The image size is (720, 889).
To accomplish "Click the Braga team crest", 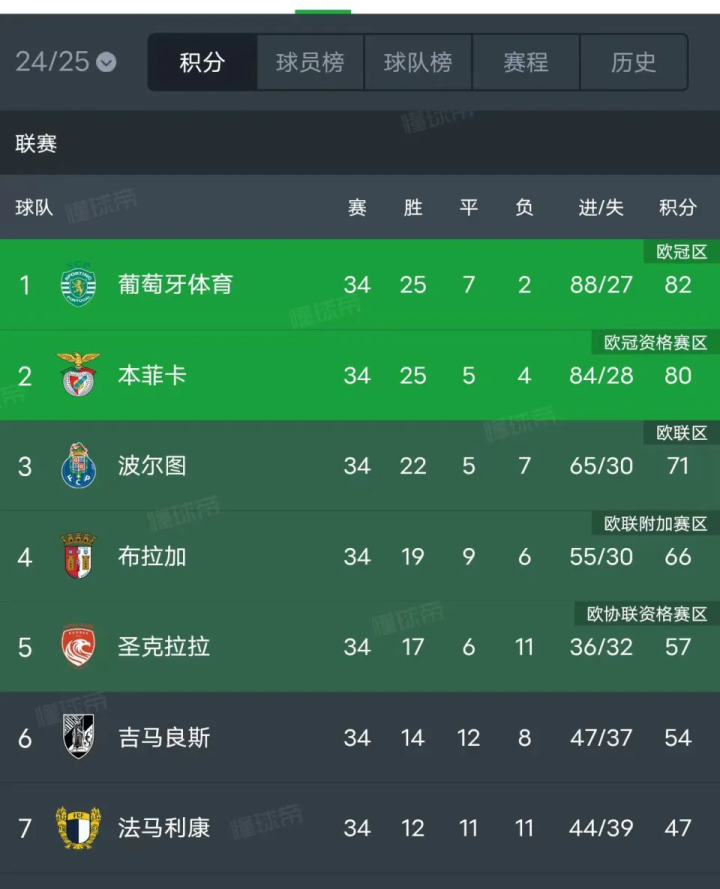I will point(78,557).
